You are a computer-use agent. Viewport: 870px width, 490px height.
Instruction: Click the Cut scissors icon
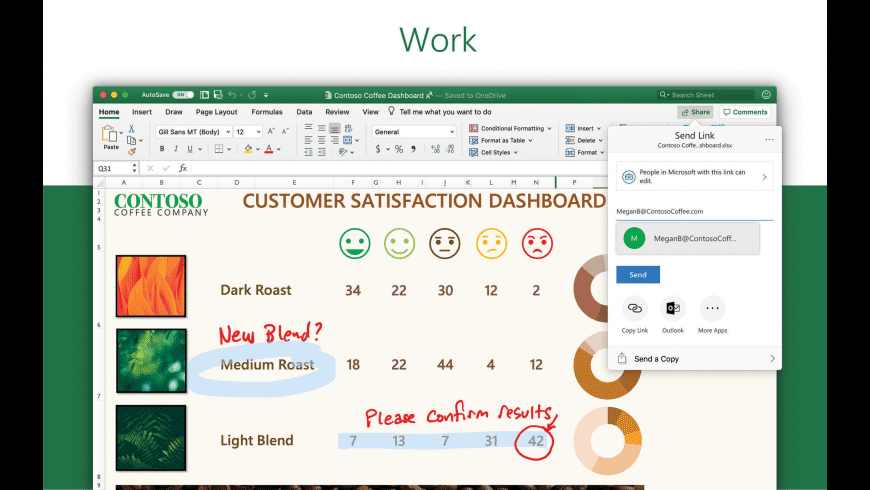click(131, 129)
